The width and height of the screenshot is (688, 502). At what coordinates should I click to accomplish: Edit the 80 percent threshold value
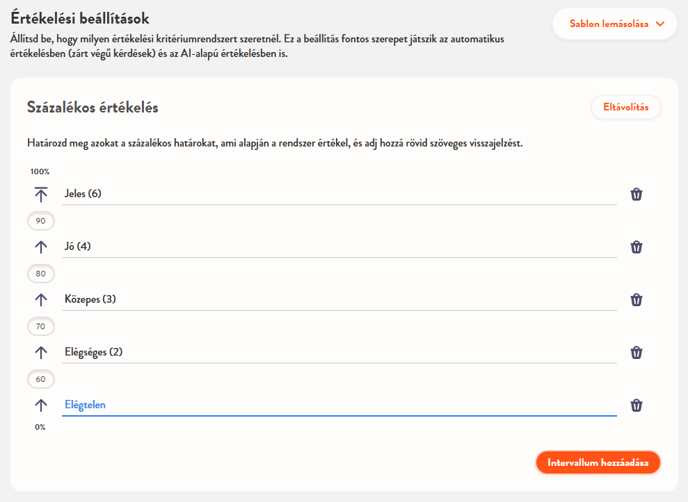[41, 273]
